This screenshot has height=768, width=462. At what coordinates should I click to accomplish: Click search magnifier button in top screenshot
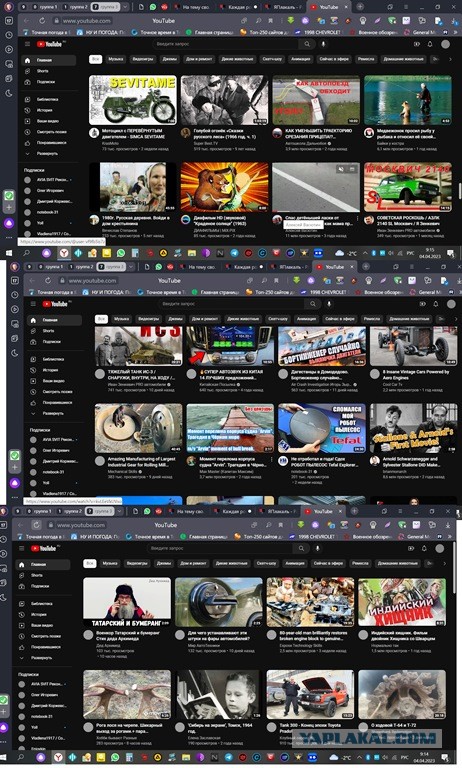click(x=307, y=44)
